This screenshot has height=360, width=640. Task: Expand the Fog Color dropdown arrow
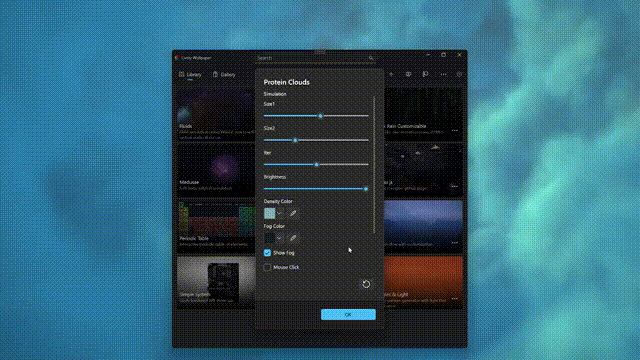279,238
